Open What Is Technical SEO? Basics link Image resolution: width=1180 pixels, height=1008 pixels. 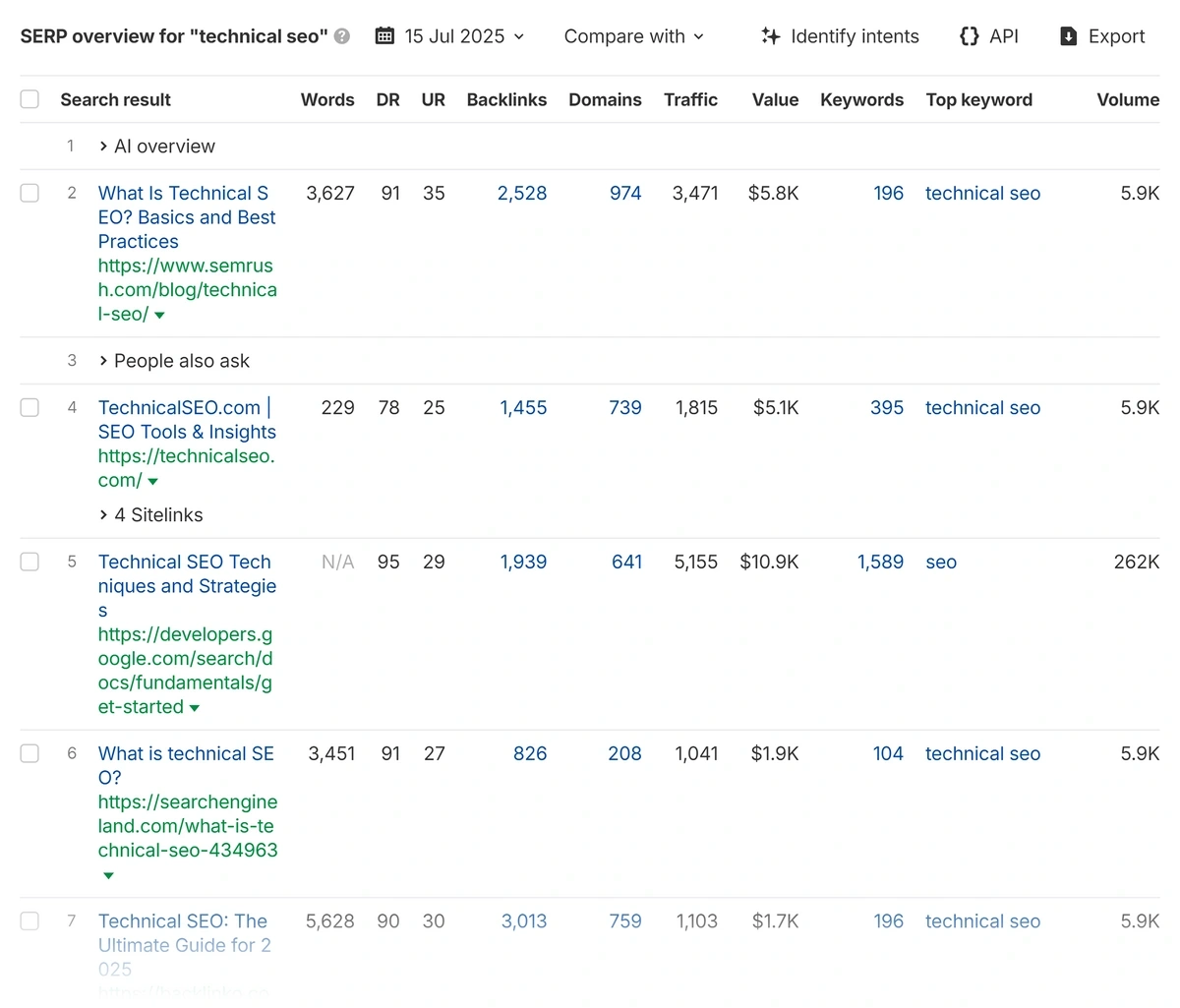[187, 217]
